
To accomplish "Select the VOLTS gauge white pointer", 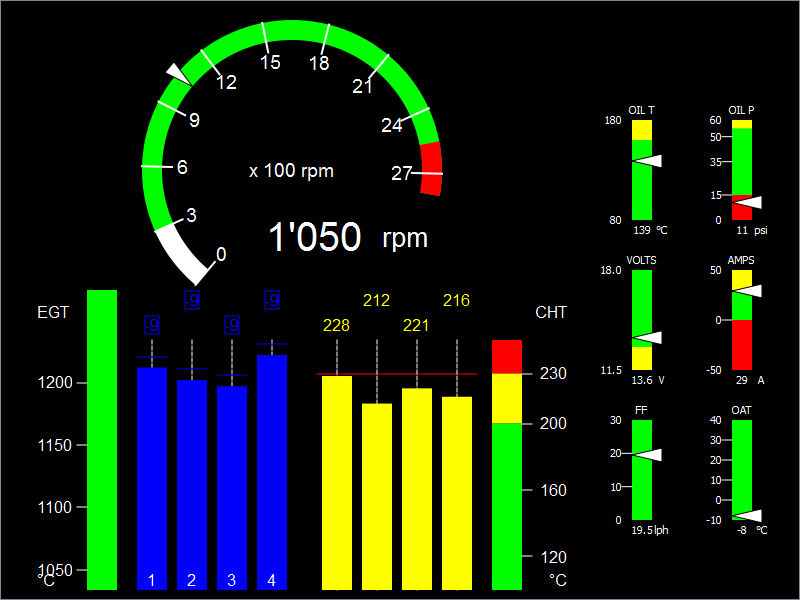I will pyautogui.click(x=647, y=337).
